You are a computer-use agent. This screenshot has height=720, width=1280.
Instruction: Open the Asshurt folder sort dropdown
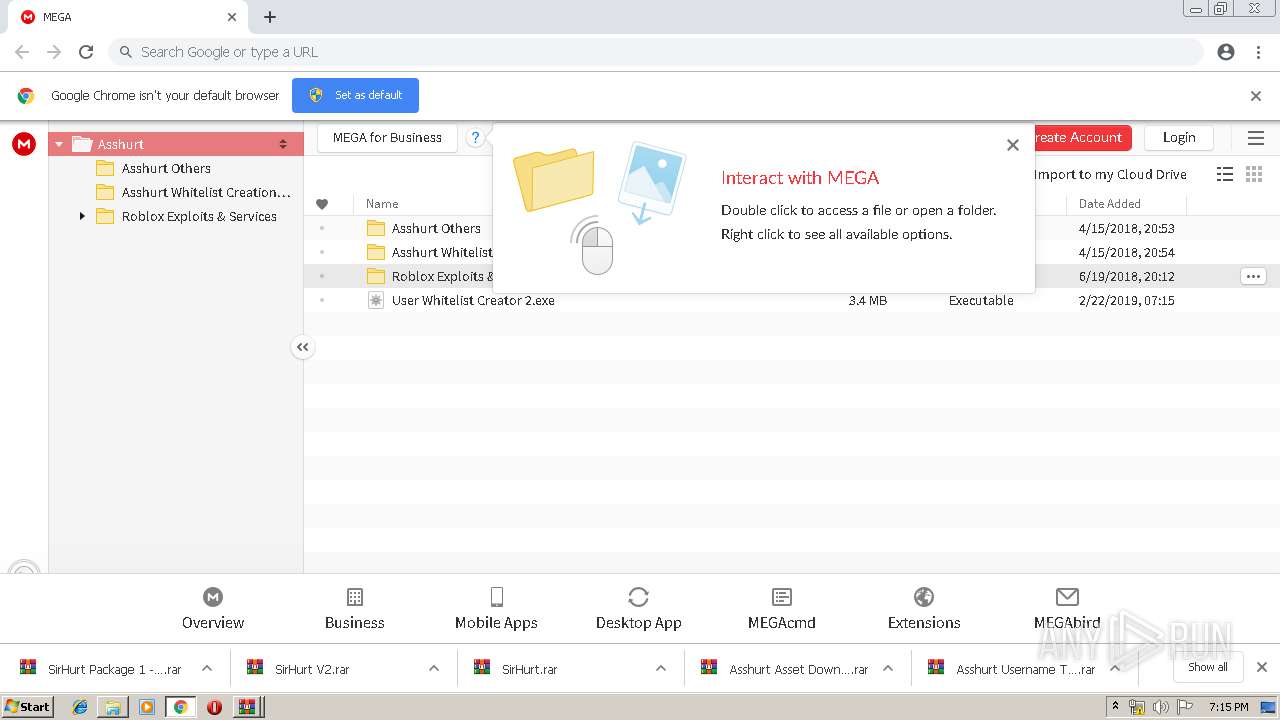tap(283, 144)
